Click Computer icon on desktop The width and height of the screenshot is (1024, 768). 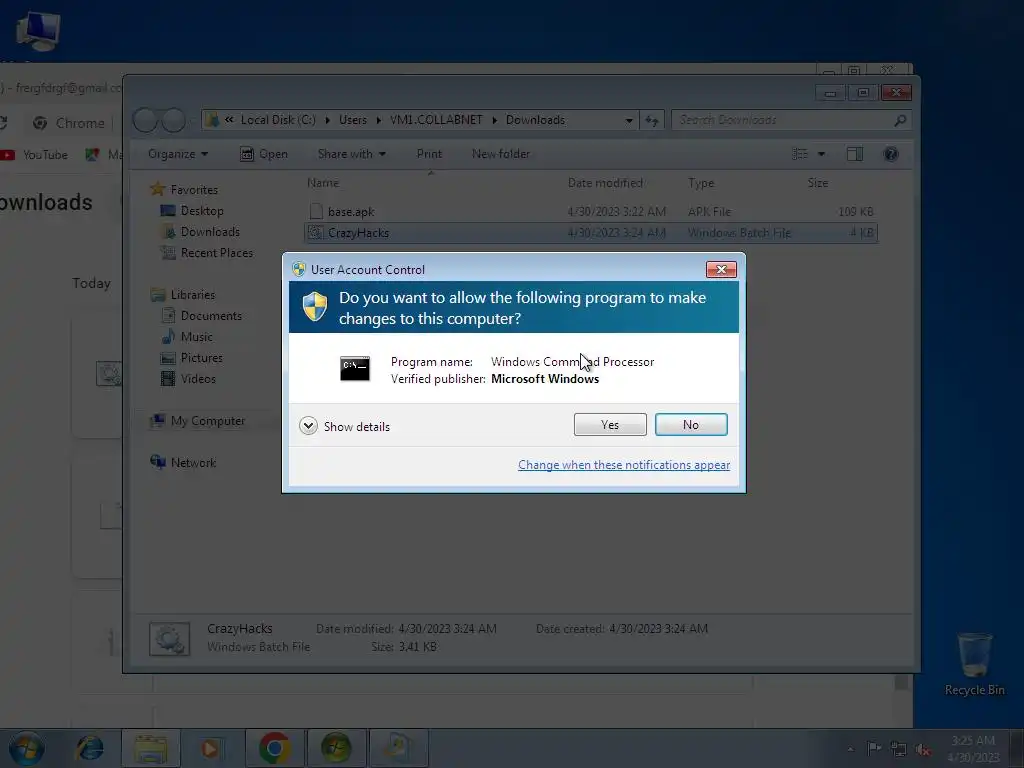point(38,31)
